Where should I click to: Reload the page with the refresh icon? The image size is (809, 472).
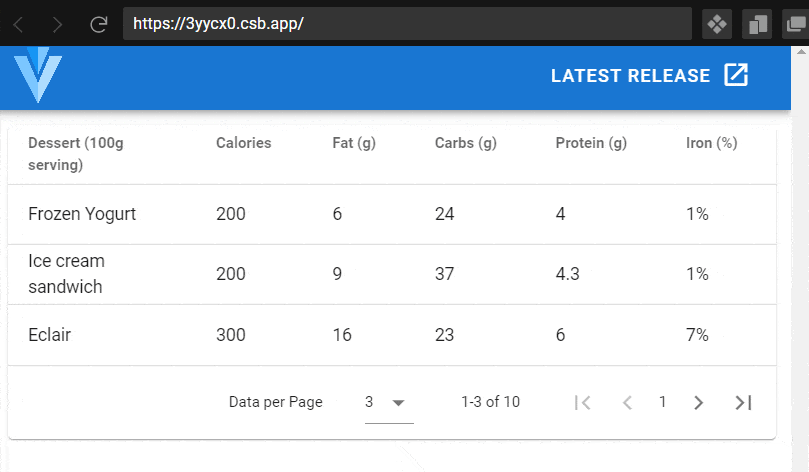click(98, 24)
